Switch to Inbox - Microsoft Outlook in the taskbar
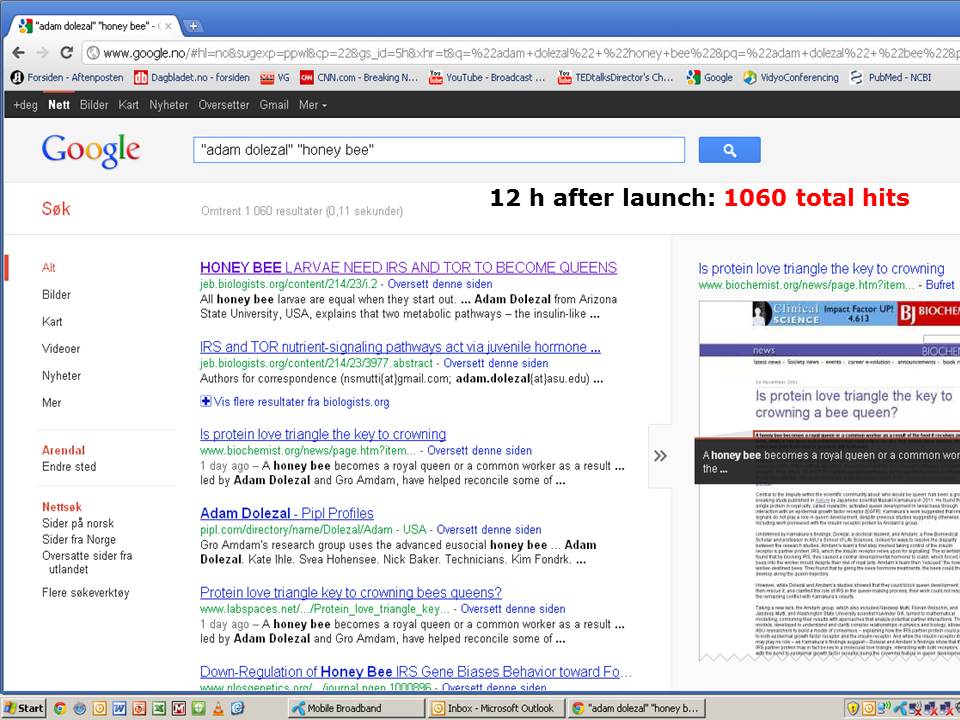Image resolution: width=960 pixels, height=720 pixels. (492, 708)
